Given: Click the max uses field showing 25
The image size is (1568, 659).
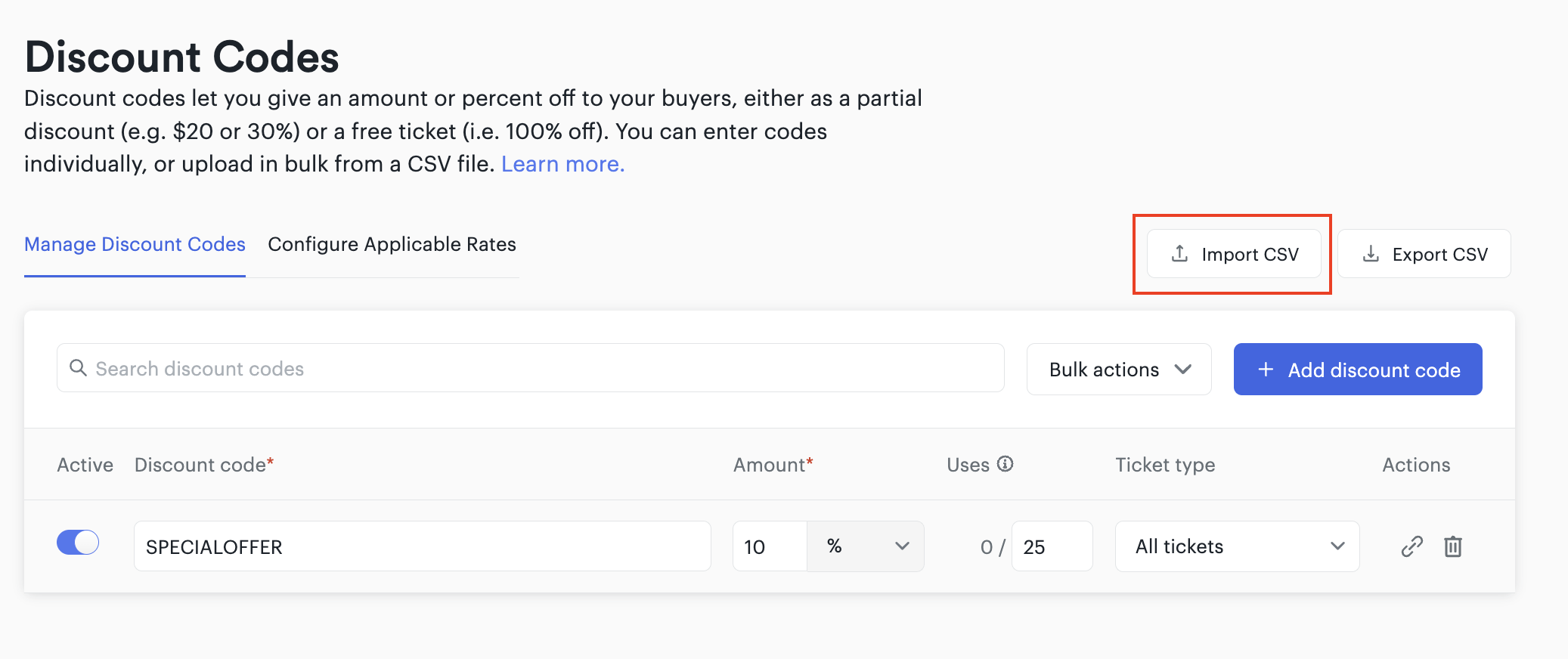Looking at the screenshot, I should pos(1052,546).
